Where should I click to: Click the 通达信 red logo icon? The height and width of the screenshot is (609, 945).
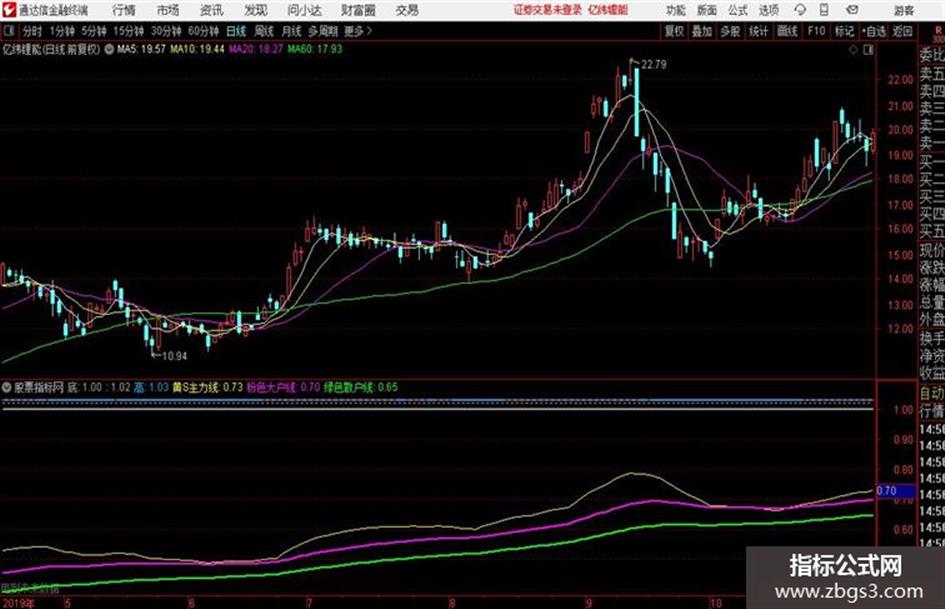click(9, 10)
